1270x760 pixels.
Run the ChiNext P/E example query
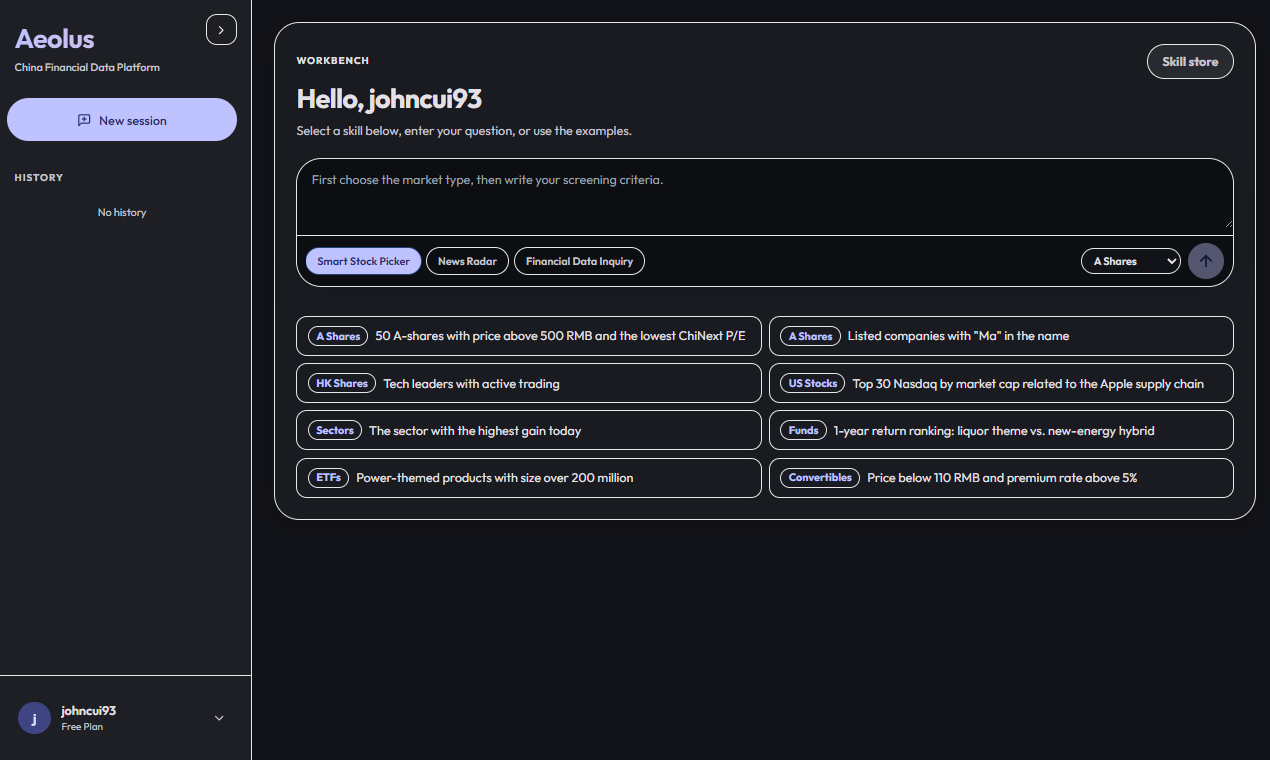click(528, 336)
